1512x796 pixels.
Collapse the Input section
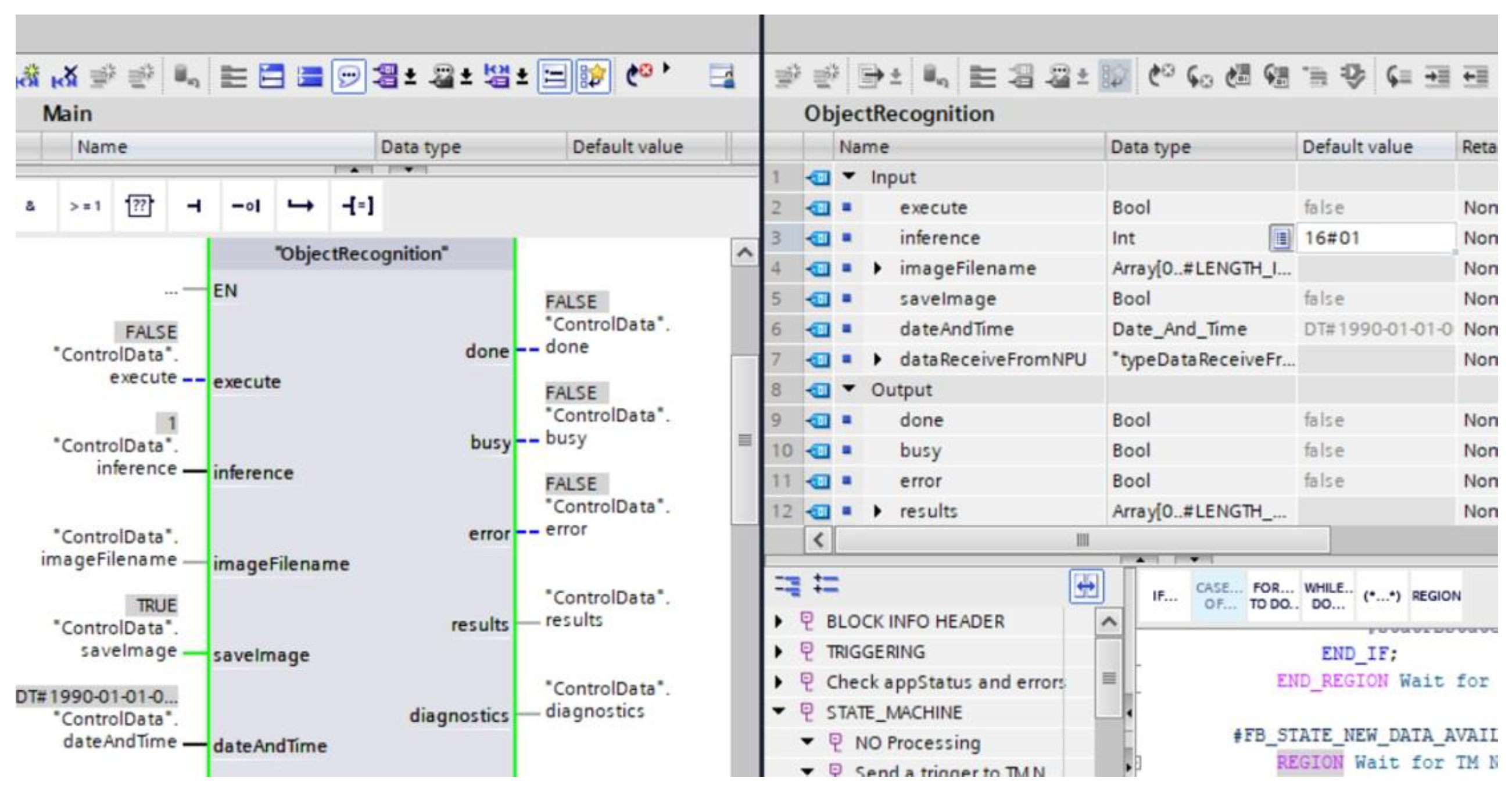849,176
